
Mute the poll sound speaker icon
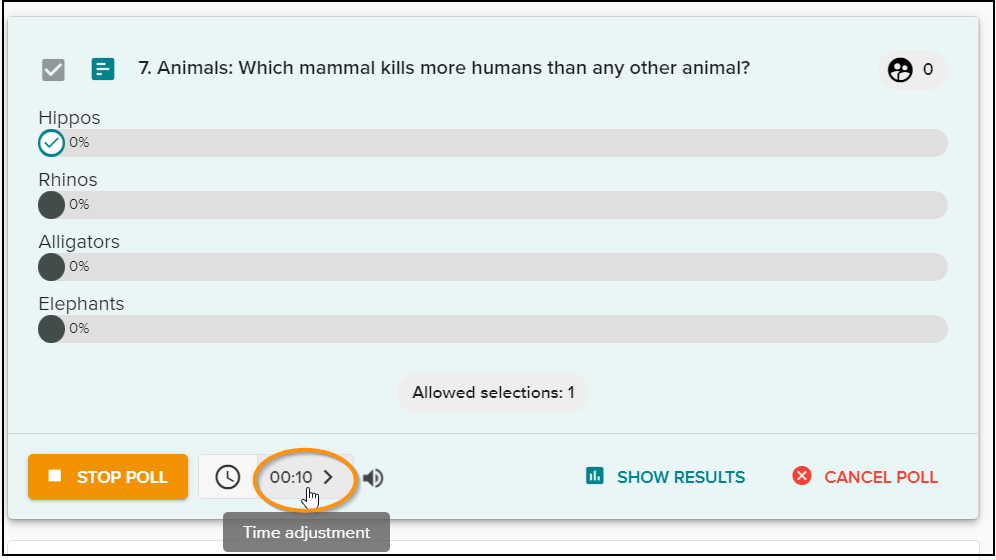pyautogui.click(x=374, y=477)
